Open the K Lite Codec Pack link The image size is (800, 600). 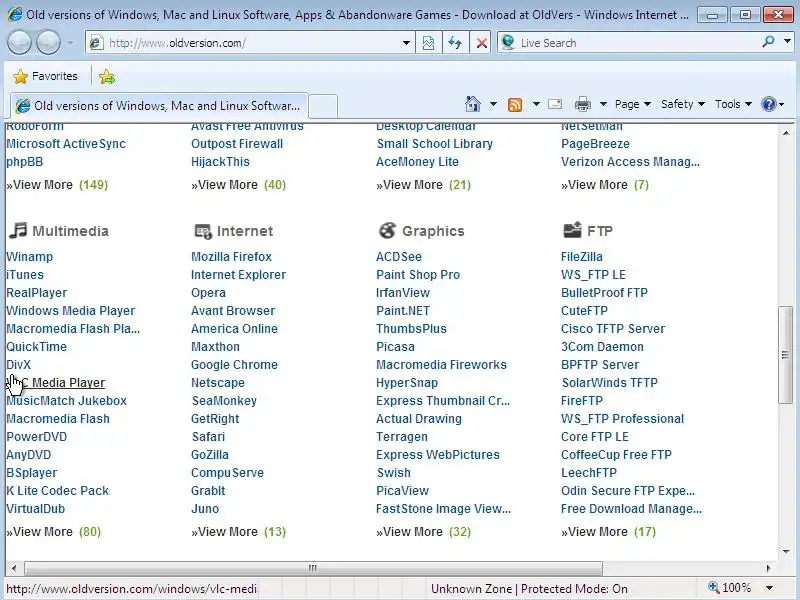click(x=57, y=491)
